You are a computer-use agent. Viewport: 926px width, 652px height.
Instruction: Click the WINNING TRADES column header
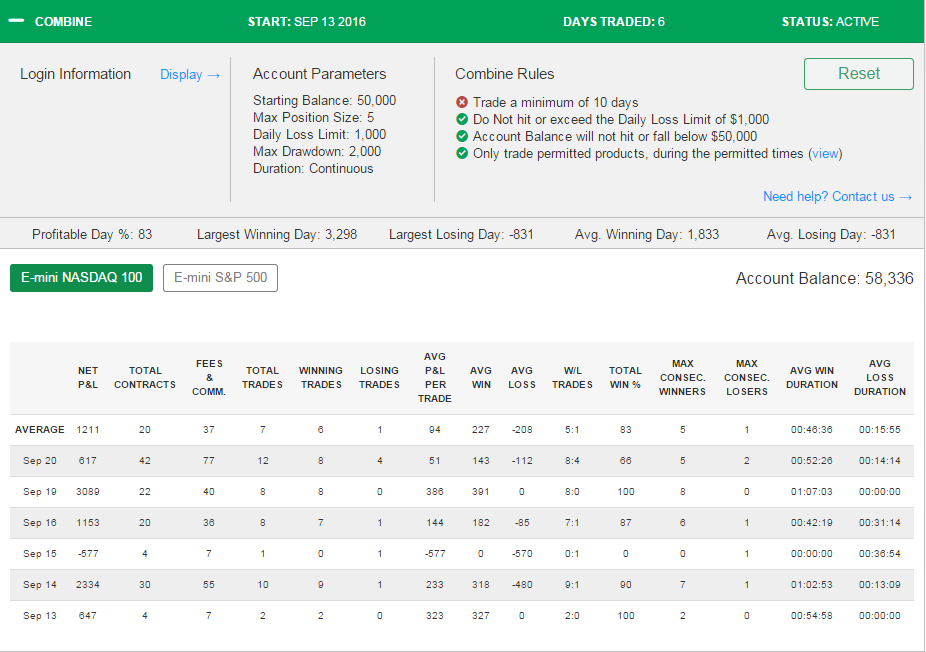point(321,377)
